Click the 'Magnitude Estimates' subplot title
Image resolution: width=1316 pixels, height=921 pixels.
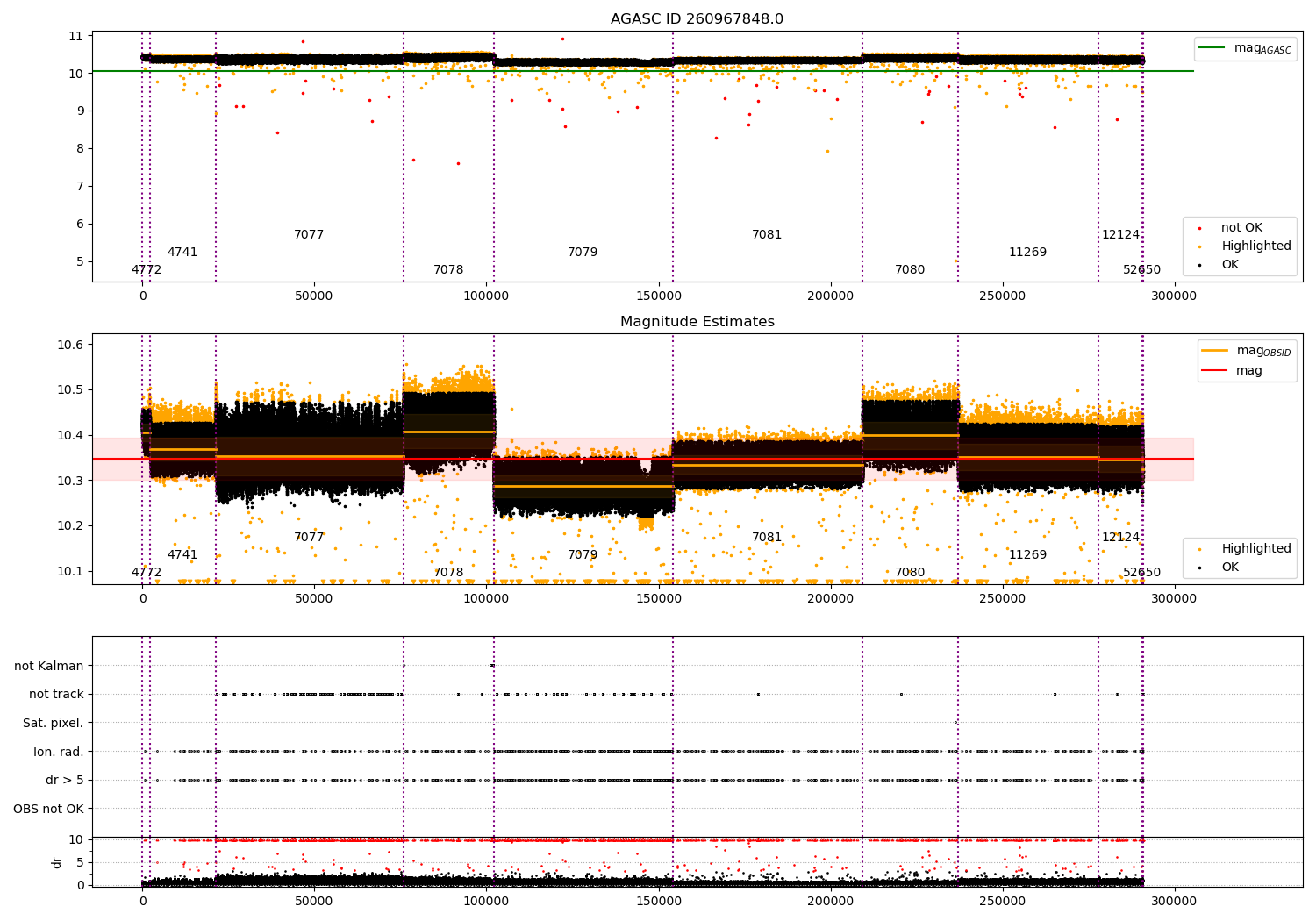pyautogui.click(x=697, y=322)
